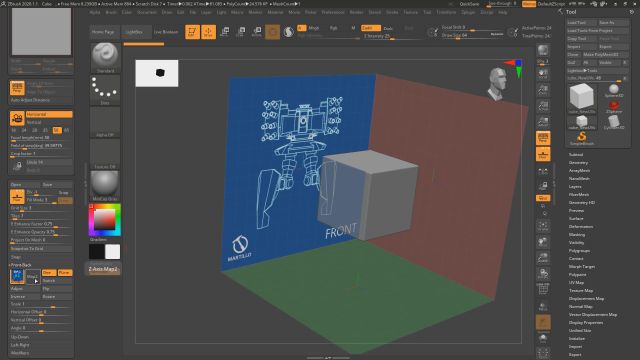Click the AAHalf icon on right shelf
640x360 pixels.
pyautogui.click(x=543, y=122)
